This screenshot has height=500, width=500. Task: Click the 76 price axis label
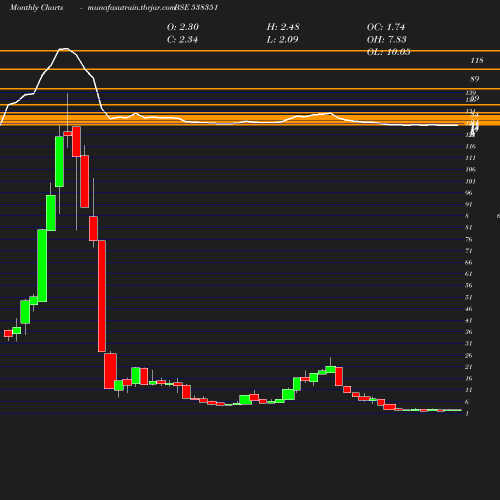pyautogui.click(x=469, y=239)
